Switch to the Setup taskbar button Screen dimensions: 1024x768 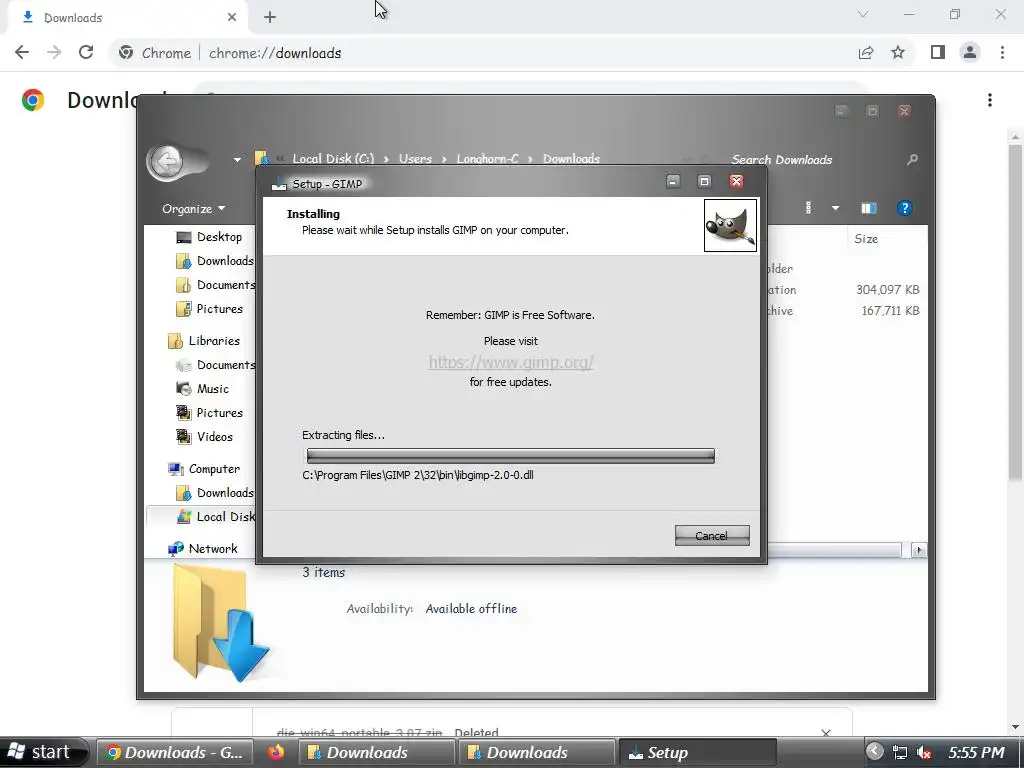(x=697, y=753)
